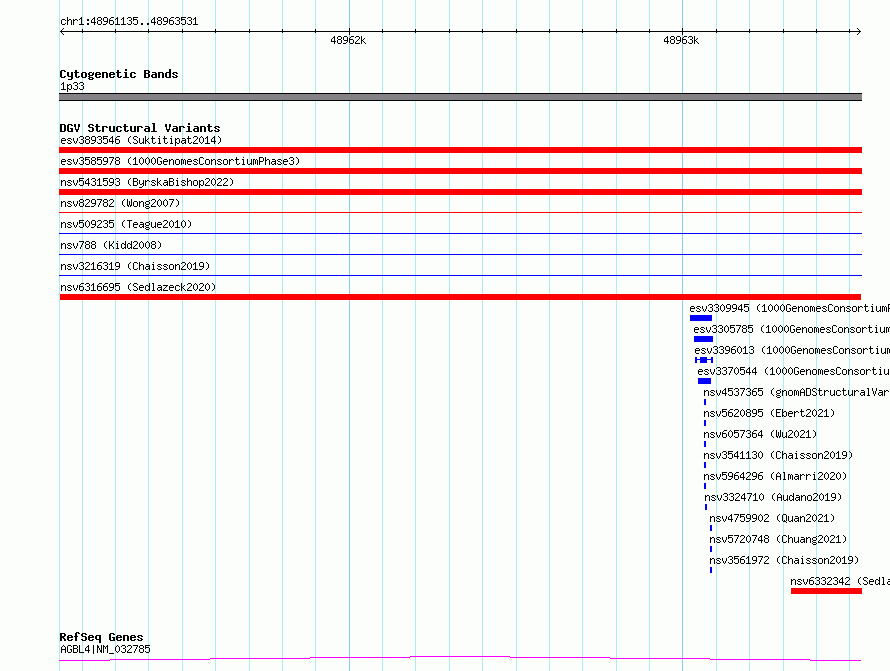The width and height of the screenshot is (890, 671).
Task: Click the 48962k ruler coordinate
Action: tap(348, 40)
